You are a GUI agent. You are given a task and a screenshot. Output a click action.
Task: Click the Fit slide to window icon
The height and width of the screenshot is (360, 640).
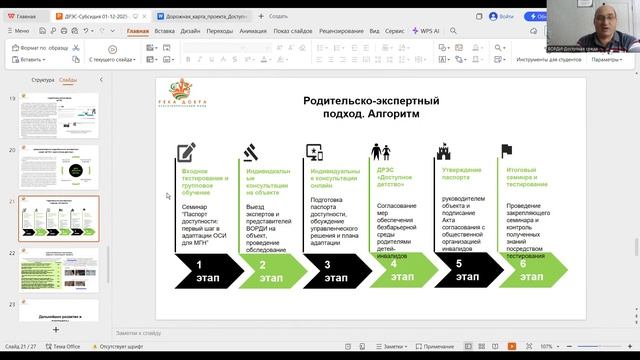click(x=529, y=346)
